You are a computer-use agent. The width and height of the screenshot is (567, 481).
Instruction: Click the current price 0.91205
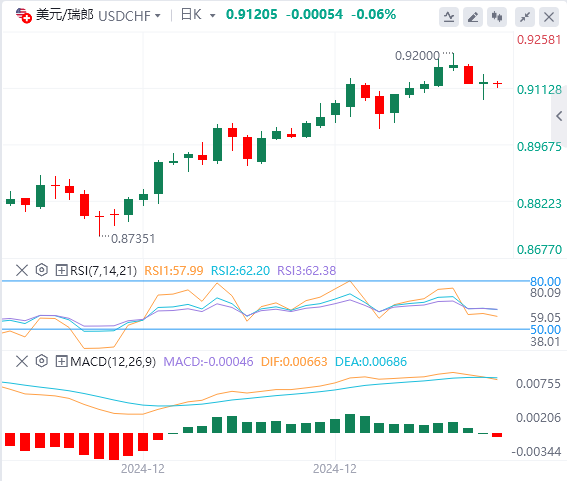tap(252, 14)
